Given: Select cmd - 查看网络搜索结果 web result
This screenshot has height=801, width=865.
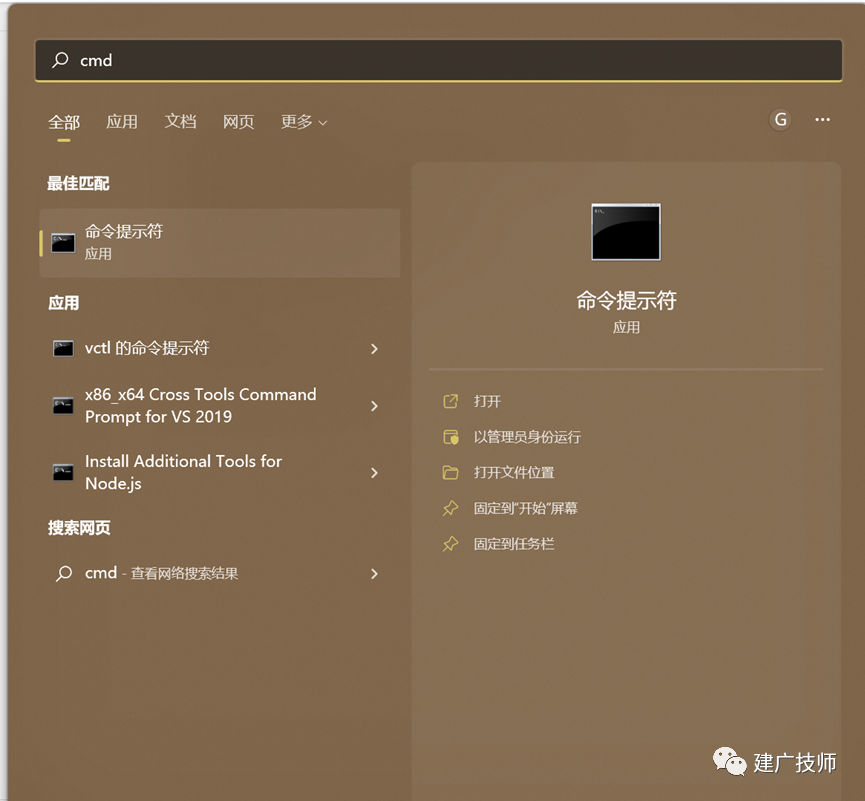Looking at the screenshot, I should pos(220,574).
